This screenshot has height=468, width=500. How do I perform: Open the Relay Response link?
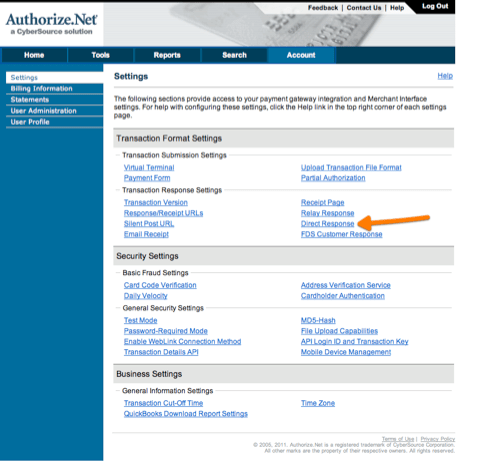[x=327, y=213]
